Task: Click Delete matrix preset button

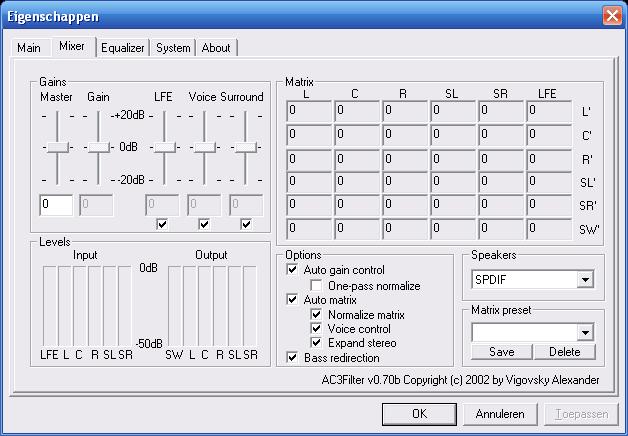Action: pos(564,352)
